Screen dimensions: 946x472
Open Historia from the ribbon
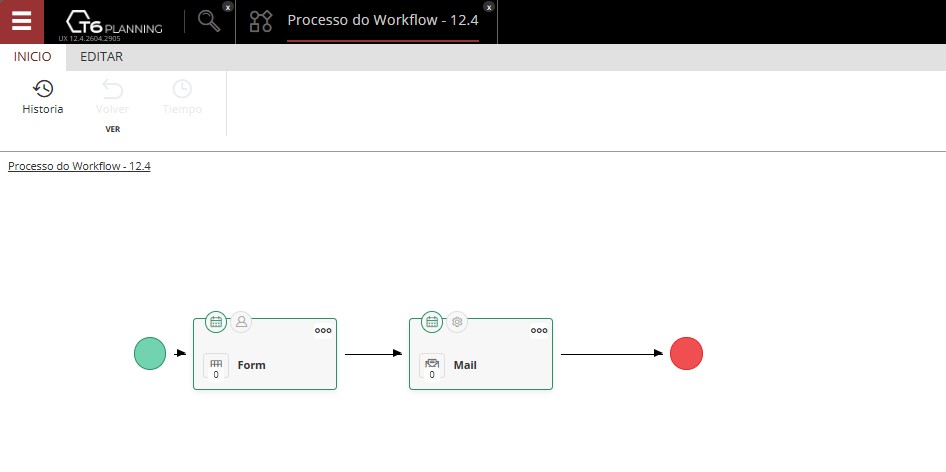43,97
